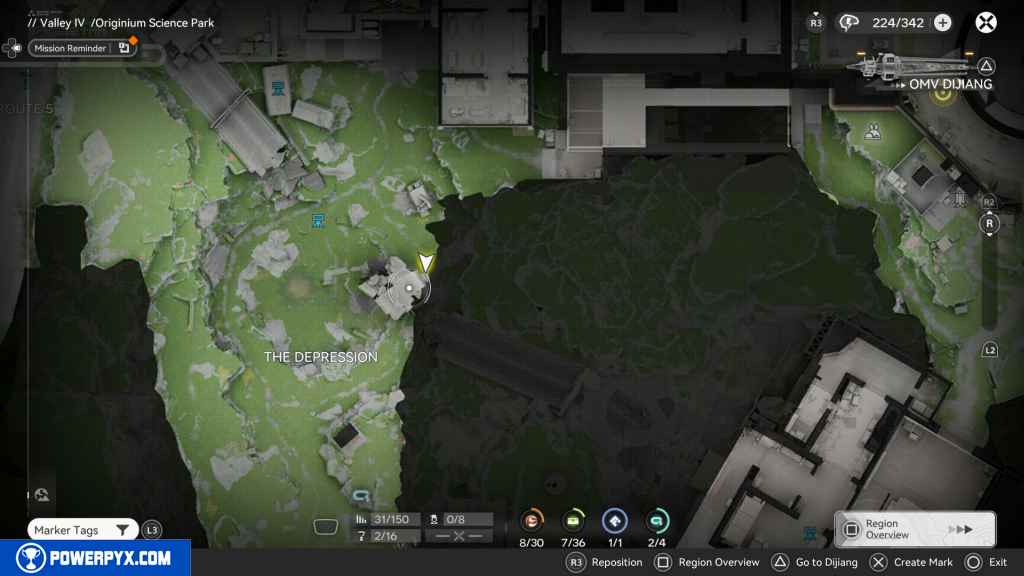This screenshot has height=576, width=1024.
Task: Open the Marker Tags filter dropdown
Action: 82,530
